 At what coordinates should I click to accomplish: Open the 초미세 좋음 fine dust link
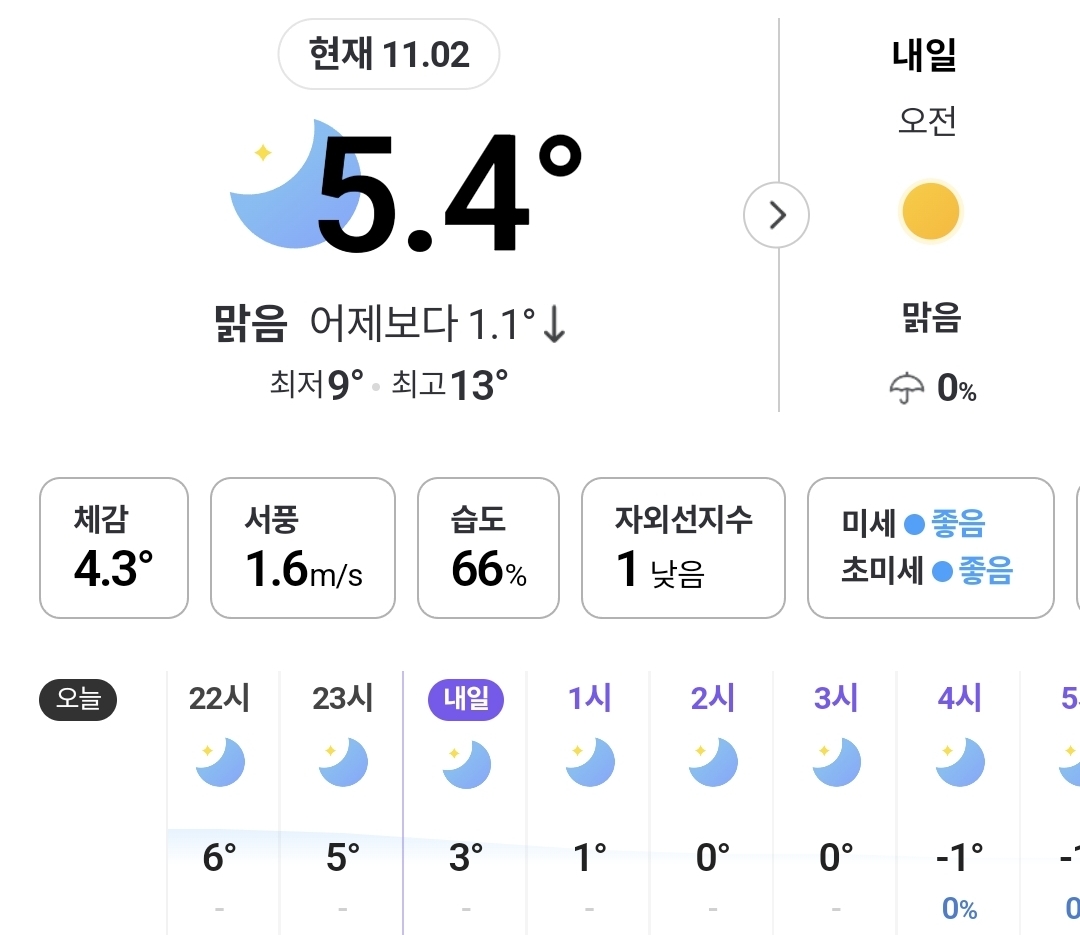click(927, 572)
